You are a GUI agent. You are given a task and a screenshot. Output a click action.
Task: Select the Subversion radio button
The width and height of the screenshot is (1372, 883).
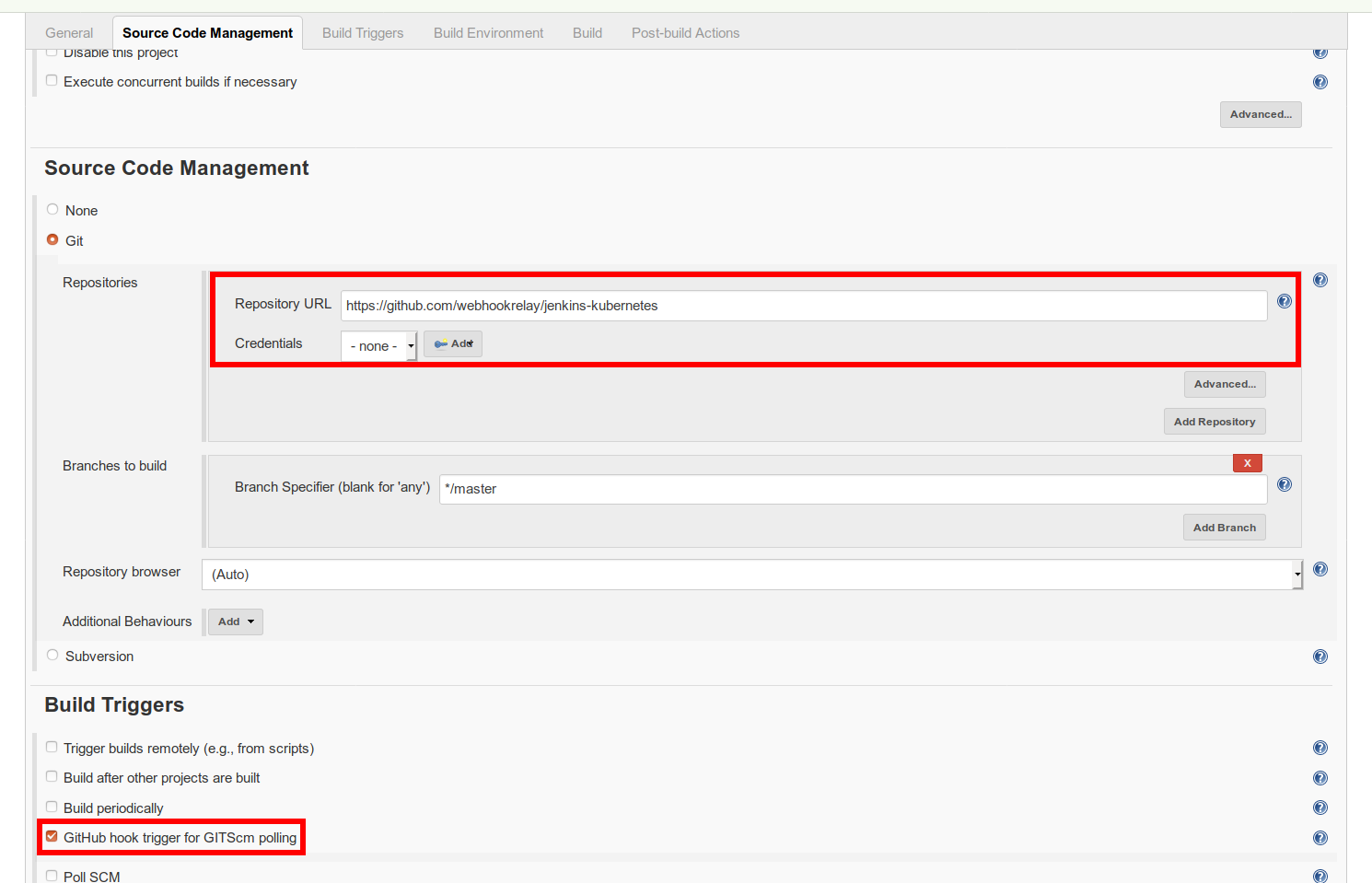tap(52, 654)
